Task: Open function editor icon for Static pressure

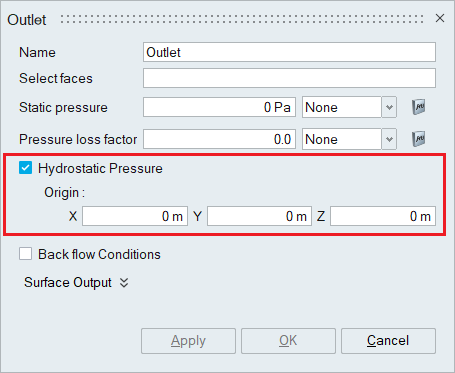Action: point(419,107)
